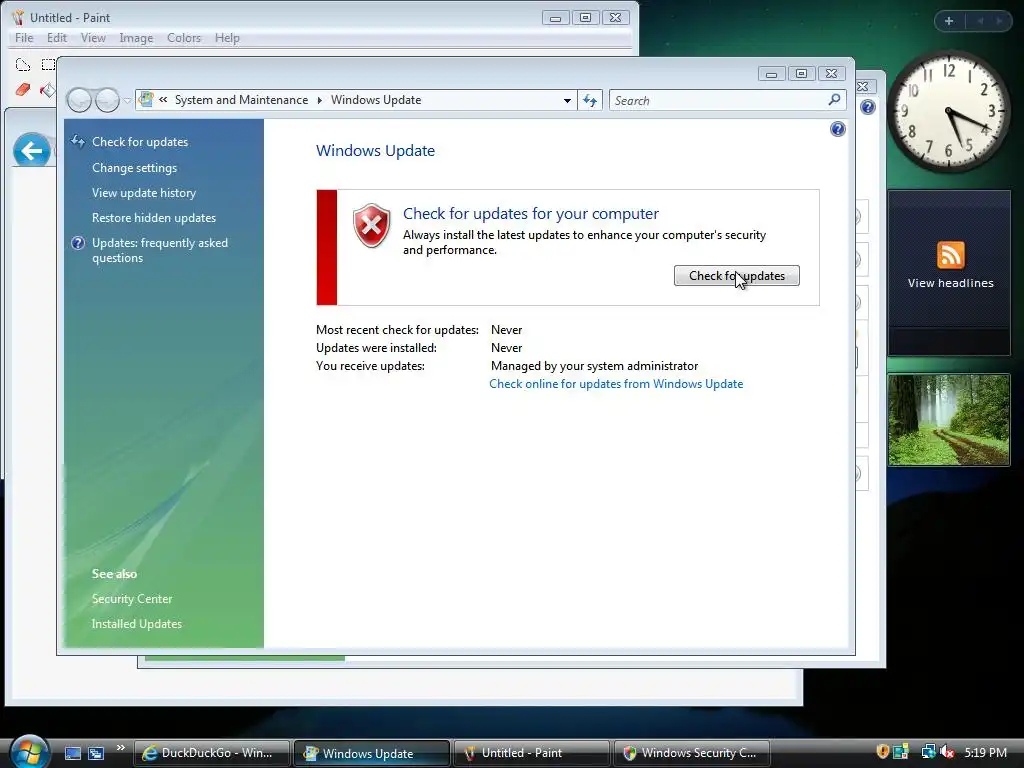Open recent pages dropdown beside navigation arrows
1024x768 pixels.
tap(127, 101)
